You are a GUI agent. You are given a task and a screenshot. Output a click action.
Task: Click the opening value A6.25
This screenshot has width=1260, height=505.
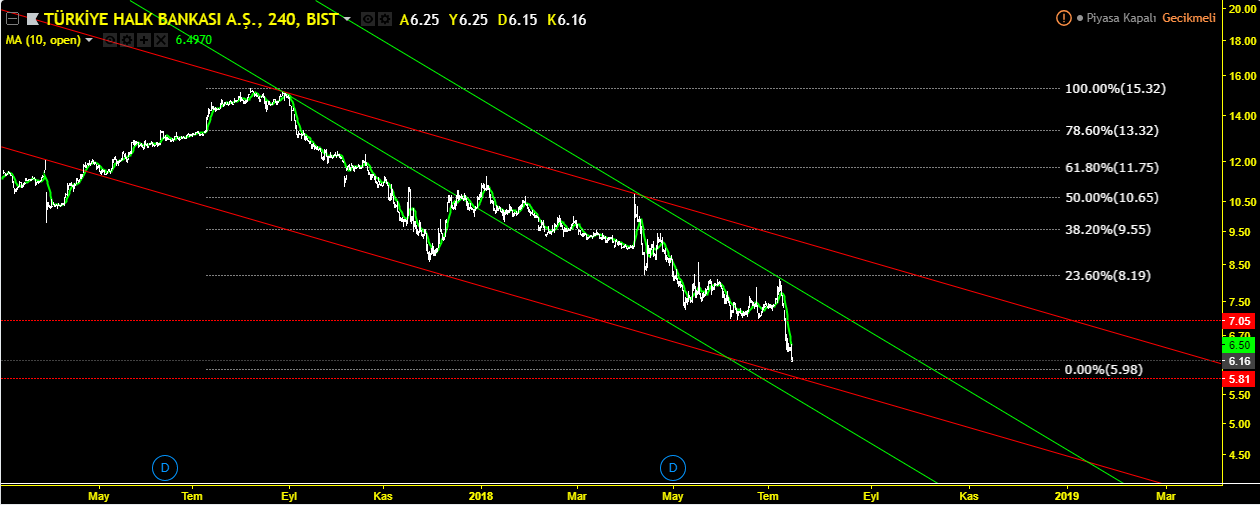(x=419, y=19)
